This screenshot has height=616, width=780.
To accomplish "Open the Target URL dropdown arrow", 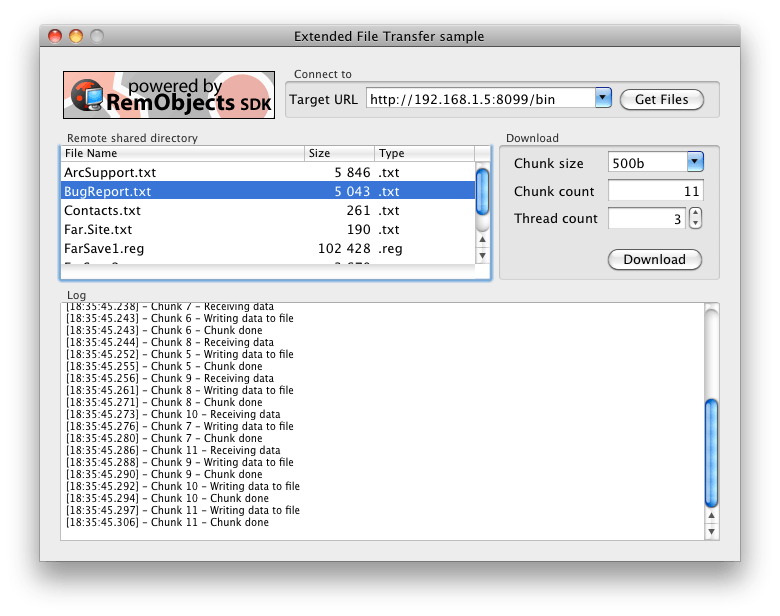I will [603, 98].
